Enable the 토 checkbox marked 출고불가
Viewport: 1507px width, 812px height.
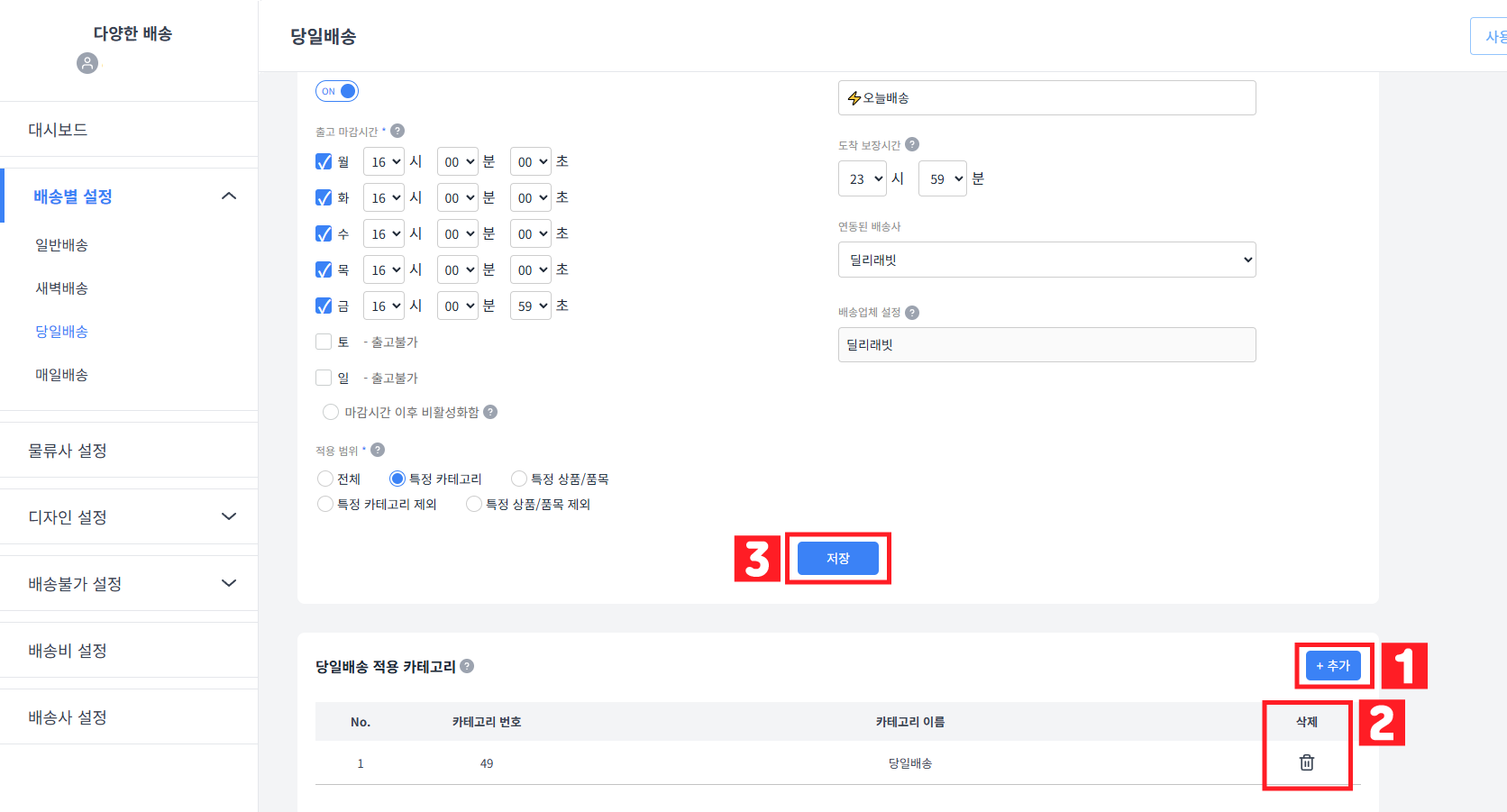324,341
